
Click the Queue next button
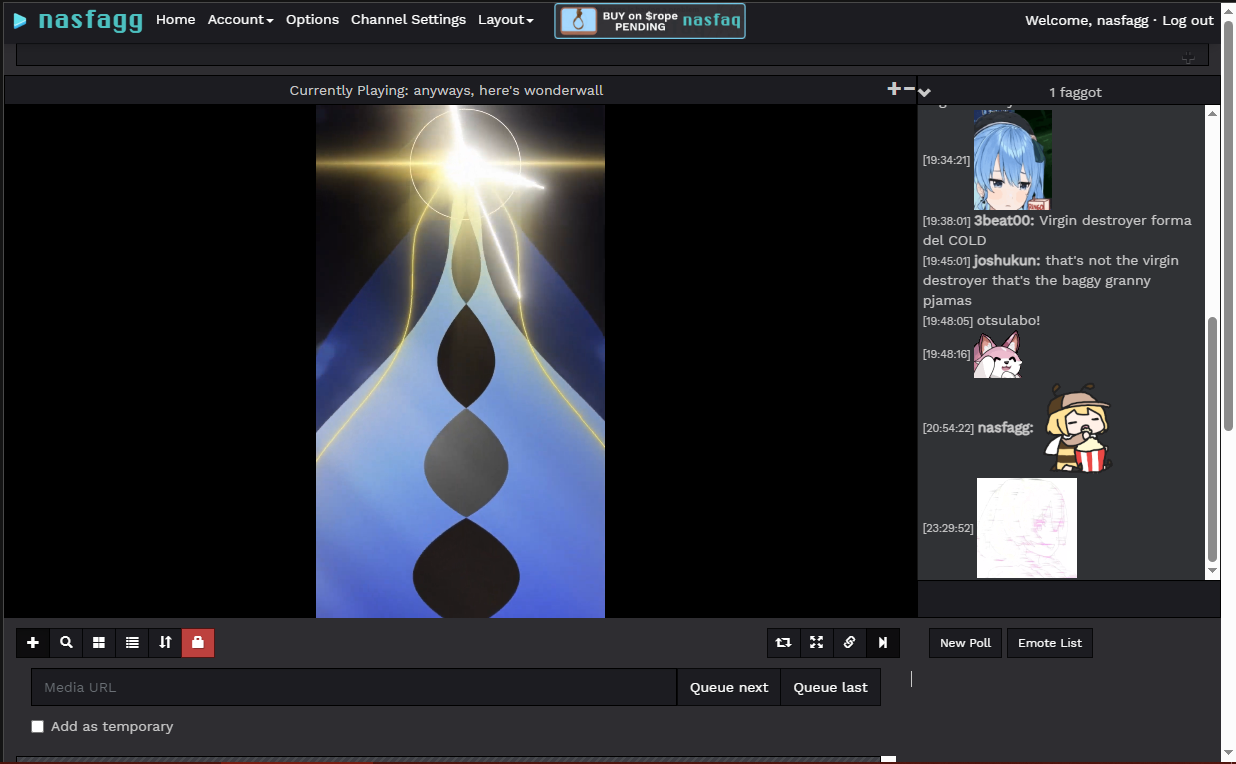729,687
